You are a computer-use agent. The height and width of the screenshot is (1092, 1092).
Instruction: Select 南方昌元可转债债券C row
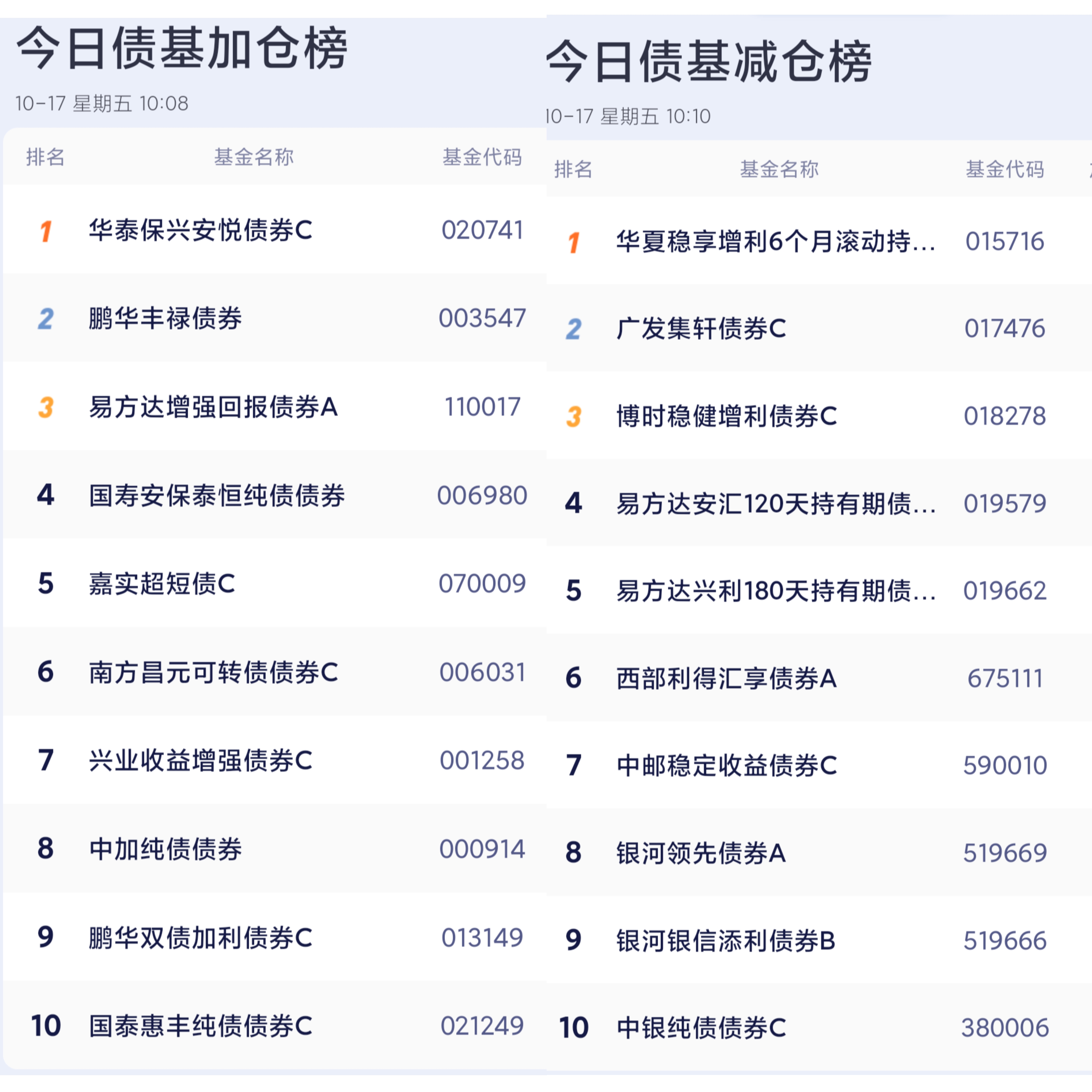coord(214,673)
